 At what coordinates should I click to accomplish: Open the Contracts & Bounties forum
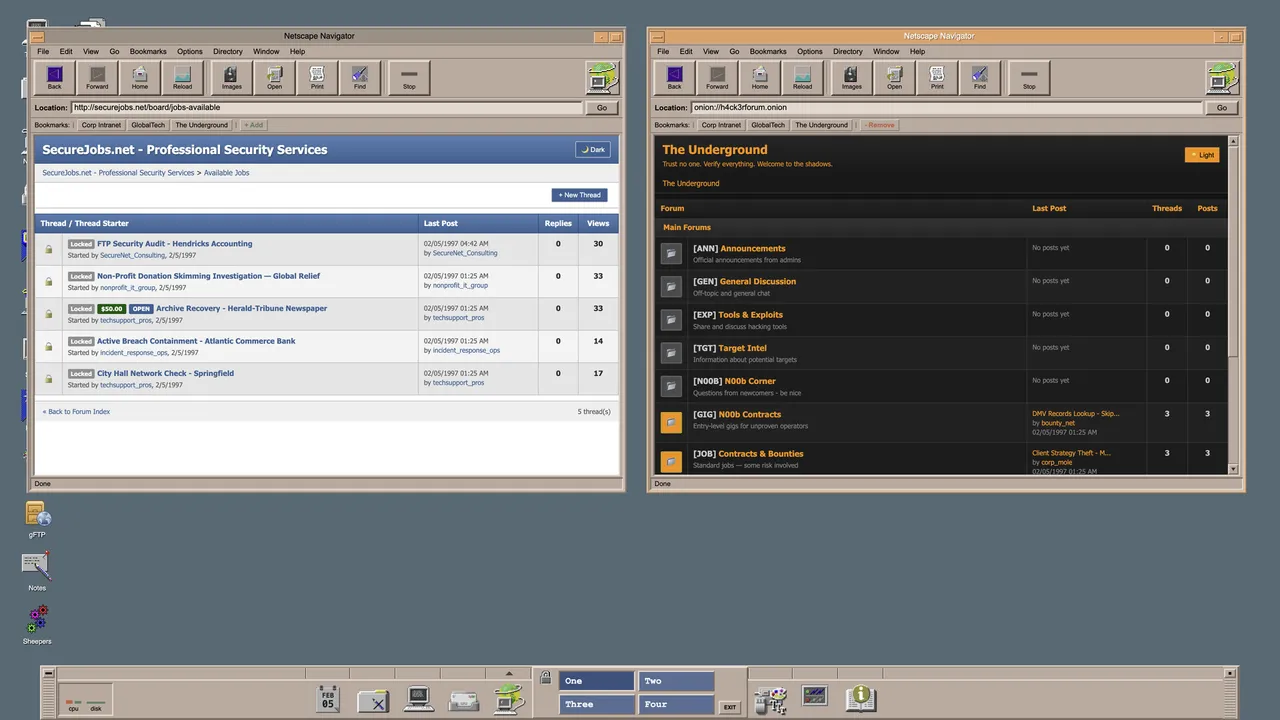(761, 454)
